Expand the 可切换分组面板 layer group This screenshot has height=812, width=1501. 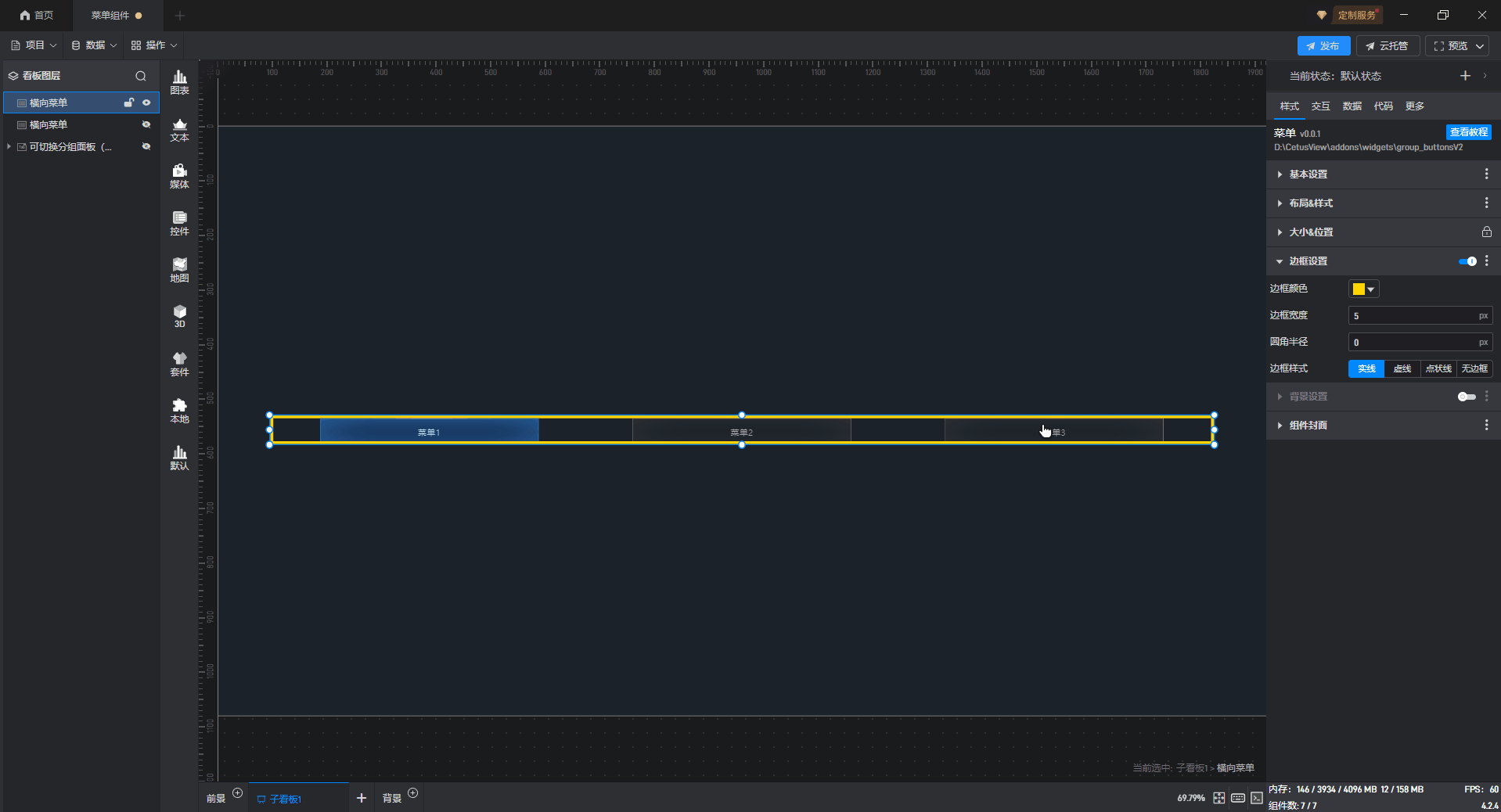(x=9, y=146)
